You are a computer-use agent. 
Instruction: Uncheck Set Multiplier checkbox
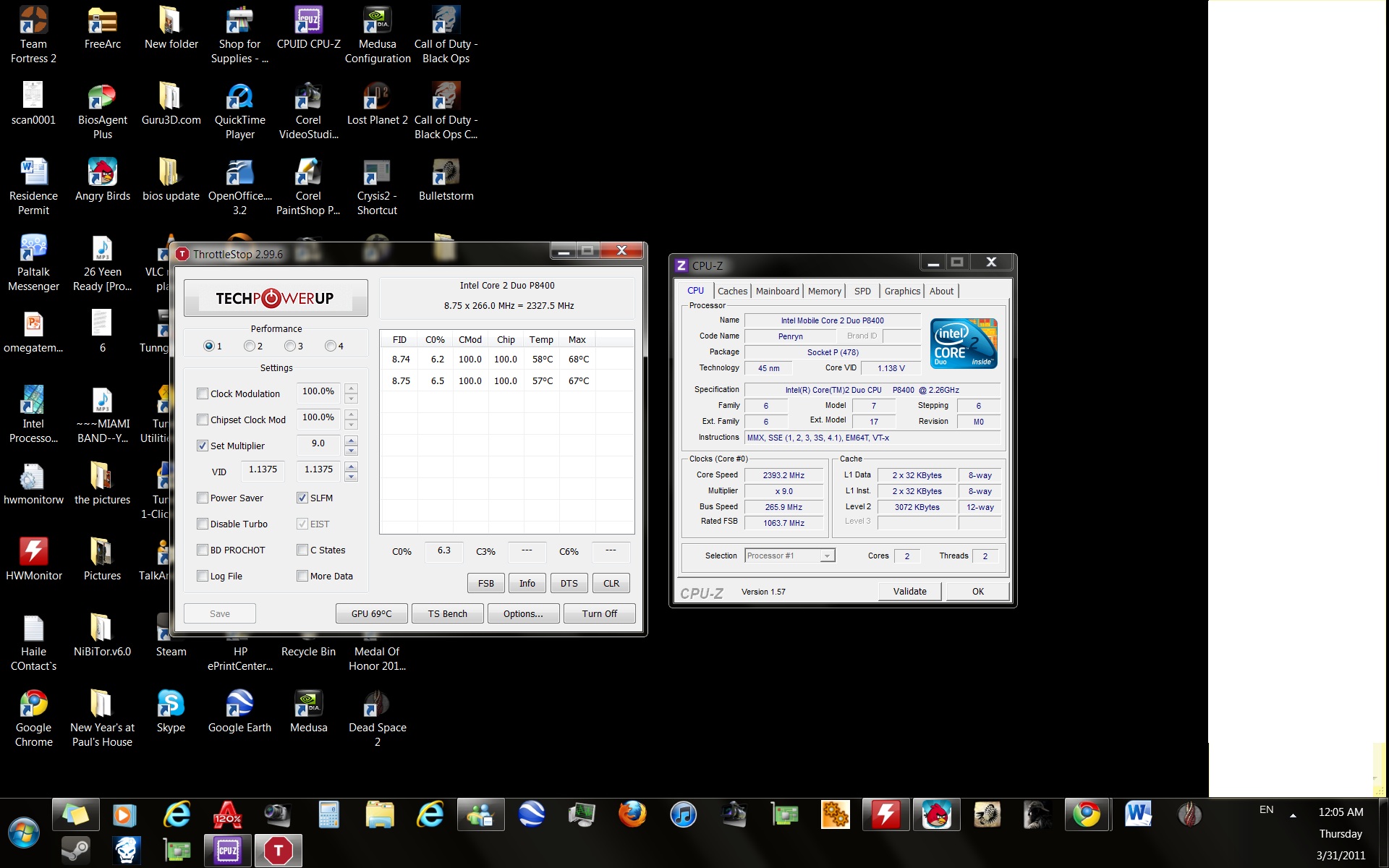tap(203, 446)
